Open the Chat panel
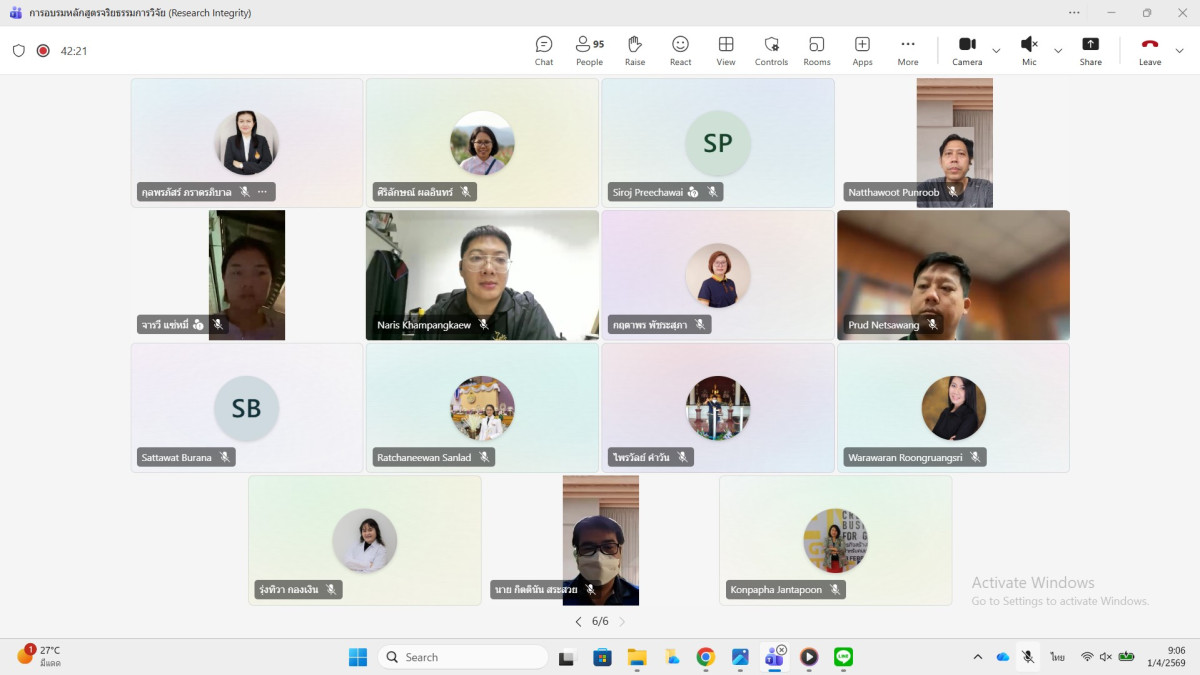 coord(543,51)
